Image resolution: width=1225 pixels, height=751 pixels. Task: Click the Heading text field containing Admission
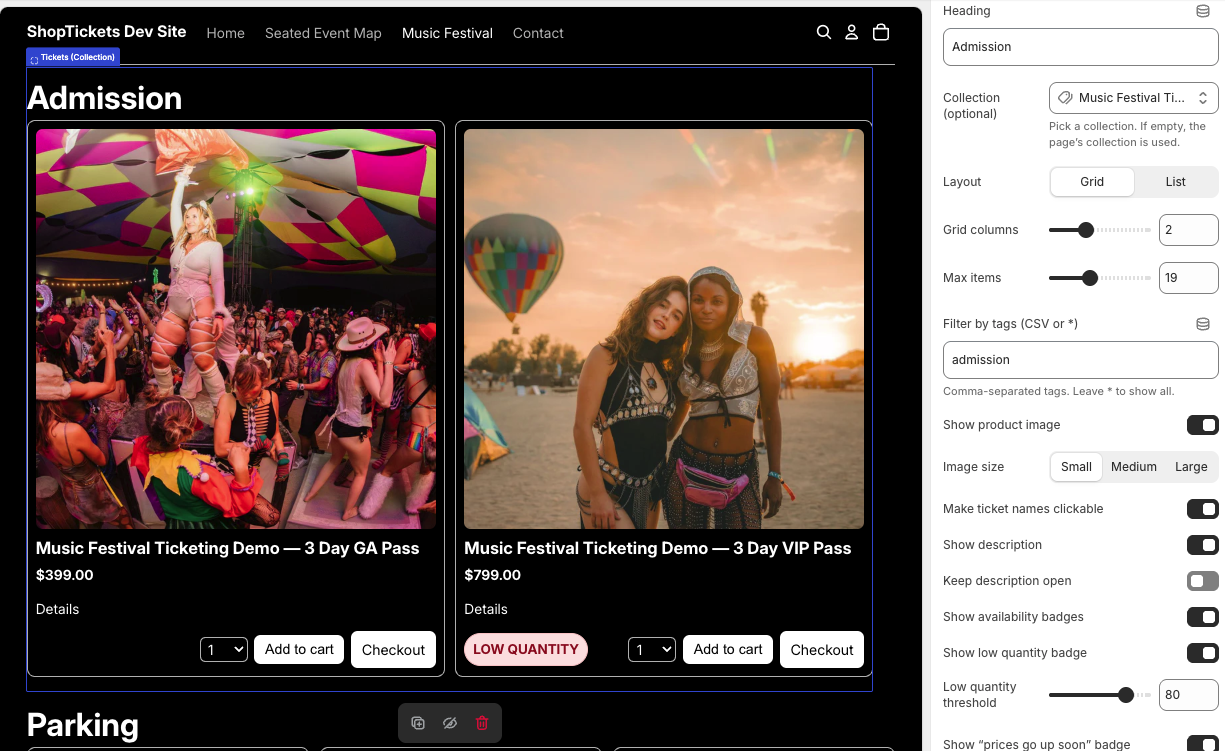coord(1080,46)
